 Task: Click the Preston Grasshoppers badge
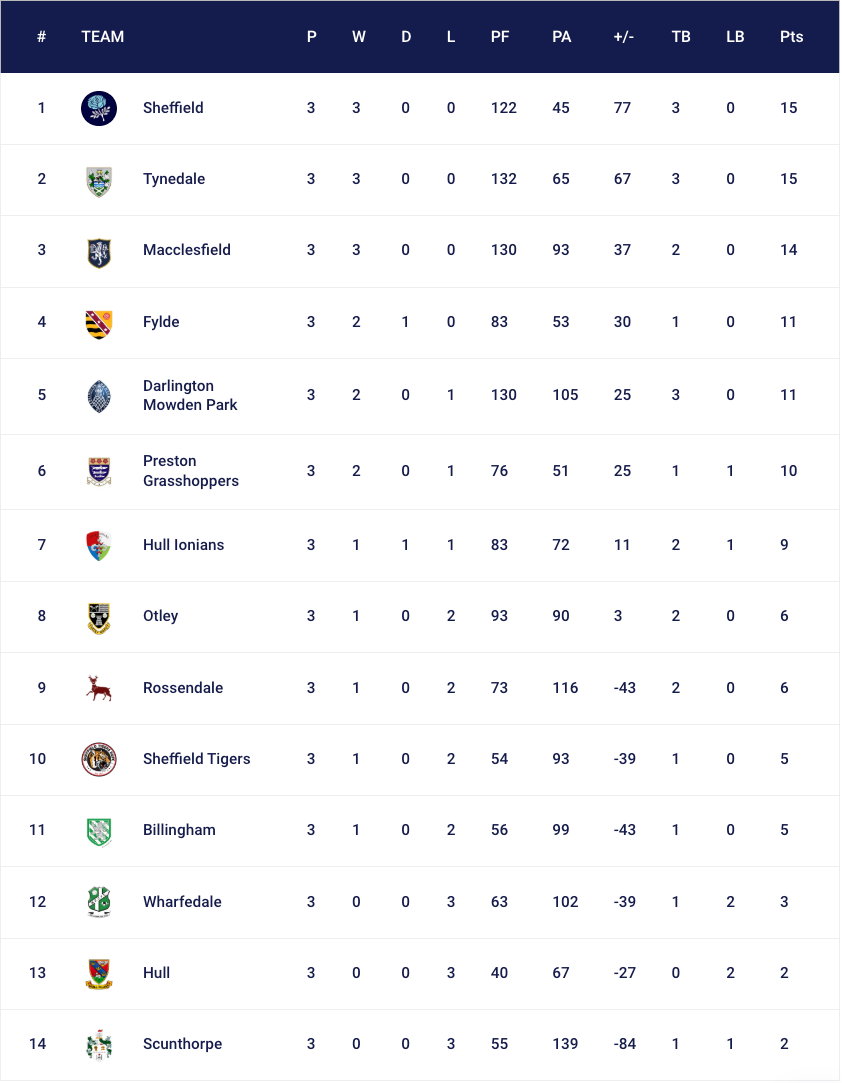[x=99, y=471]
